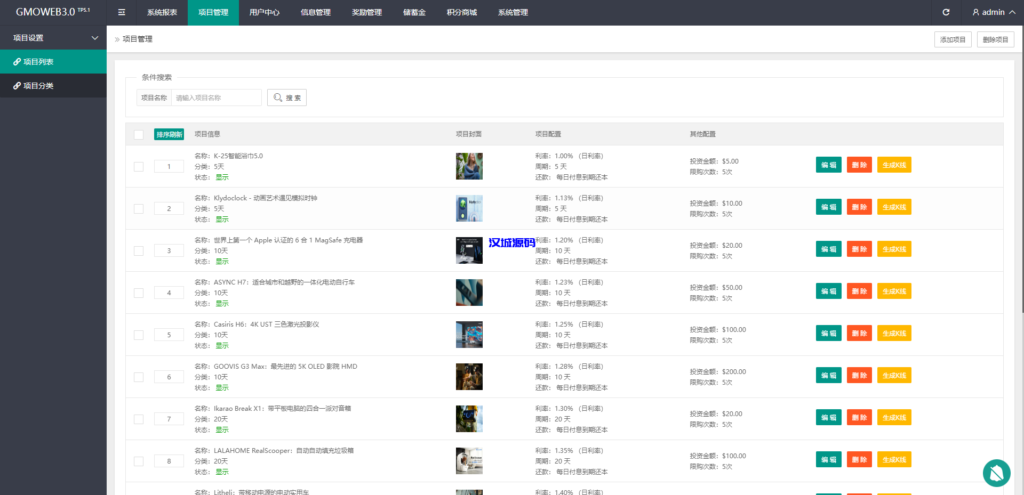The width and height of the screenshot is (1024, 495).
Task: Open the 积分商城 menu item
Action: tap(461, 12)
